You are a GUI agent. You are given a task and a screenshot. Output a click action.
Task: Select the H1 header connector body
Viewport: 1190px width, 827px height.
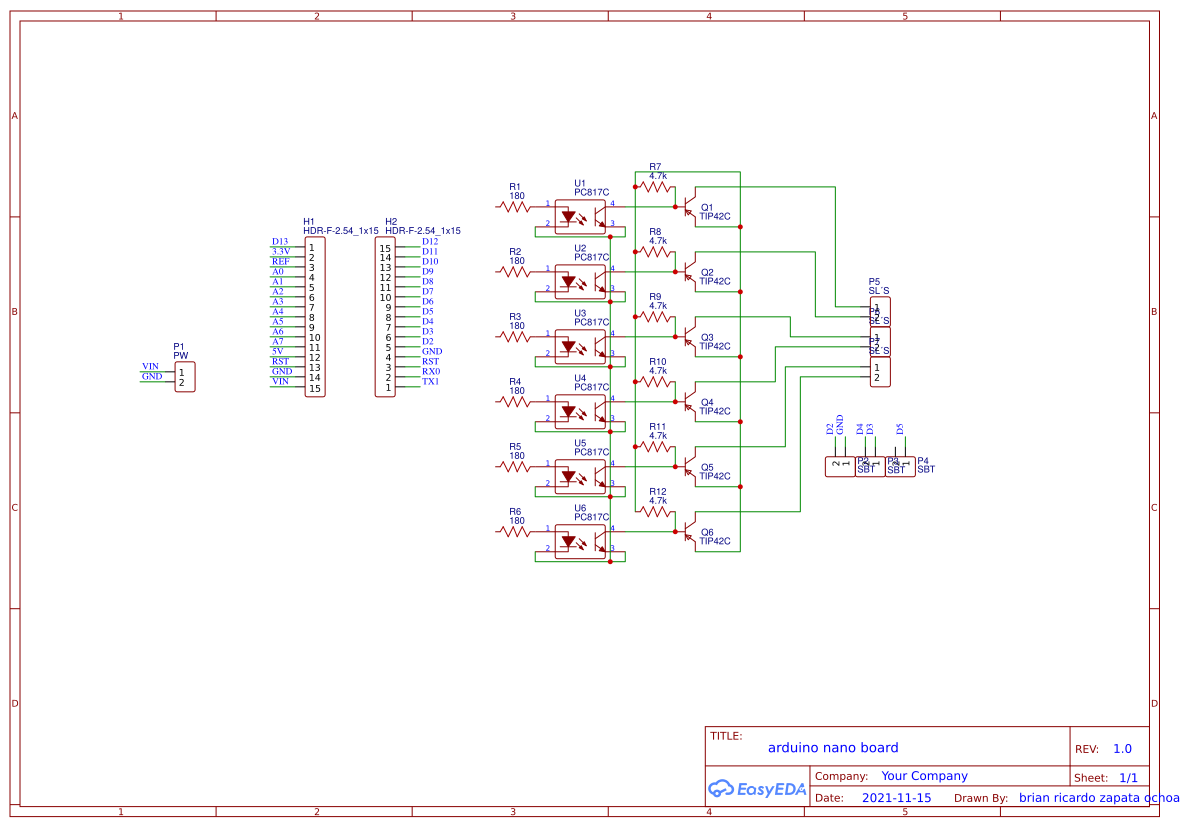tap(315, 317)
